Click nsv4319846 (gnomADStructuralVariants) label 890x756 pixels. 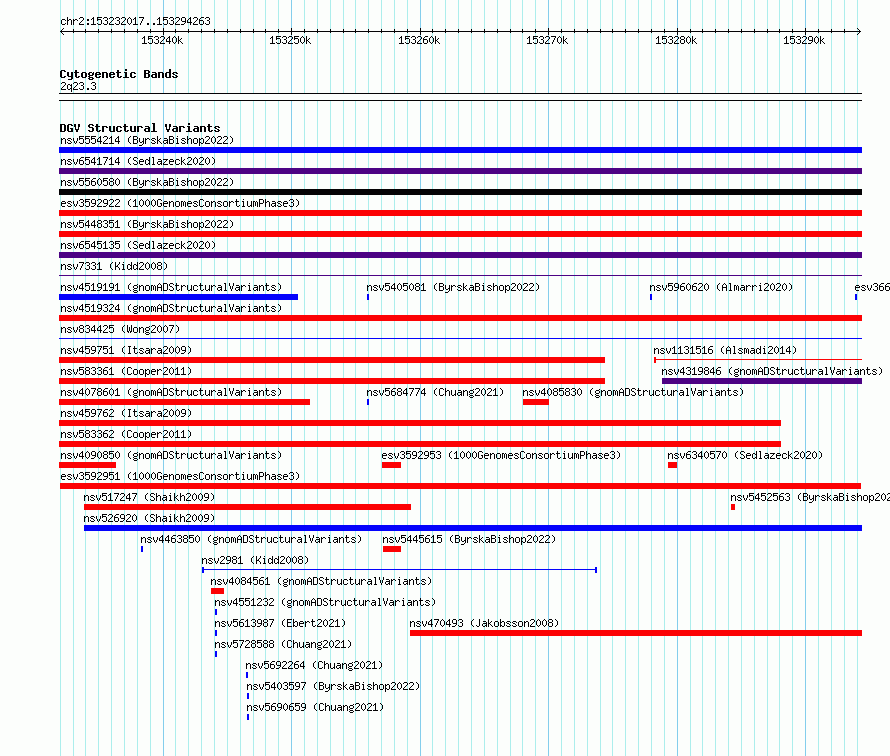pos(772,371)
